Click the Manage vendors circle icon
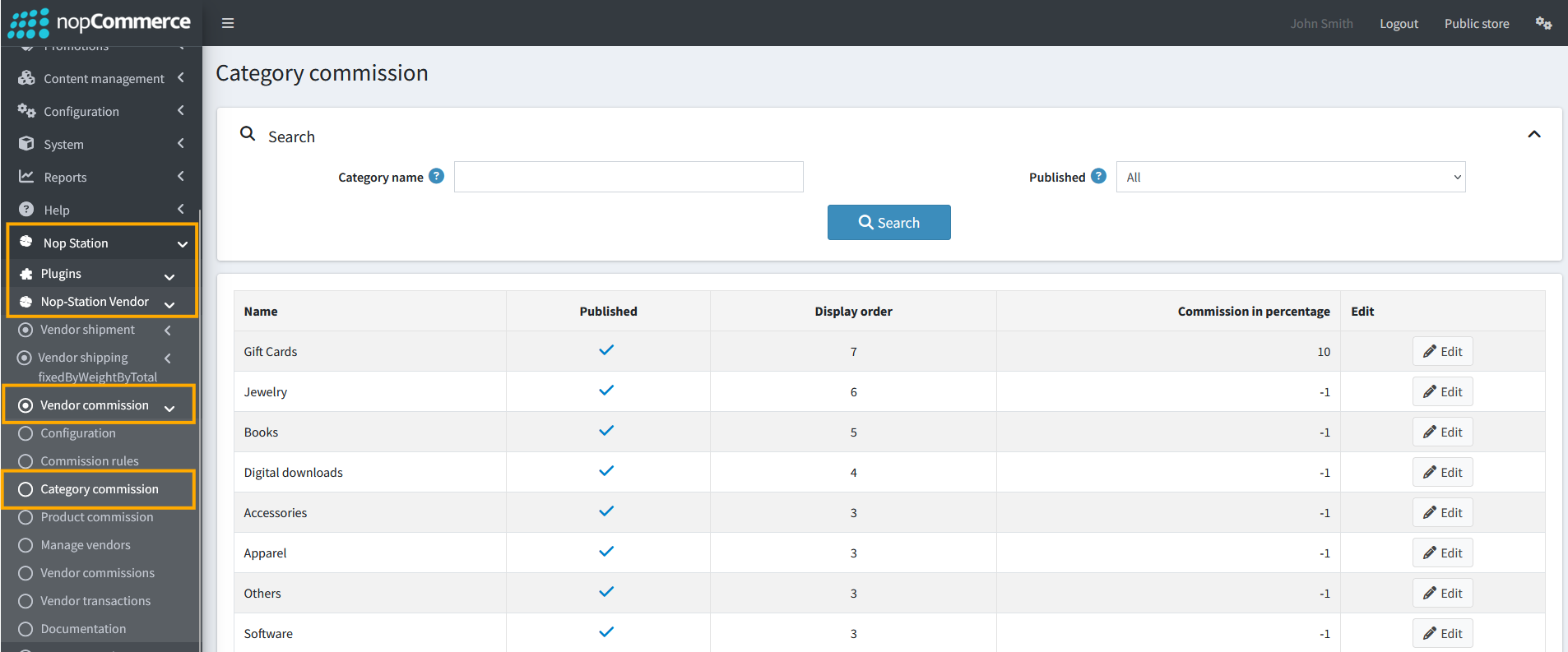The height and width of the screenshot is (652, 1568). coord(26,545)
